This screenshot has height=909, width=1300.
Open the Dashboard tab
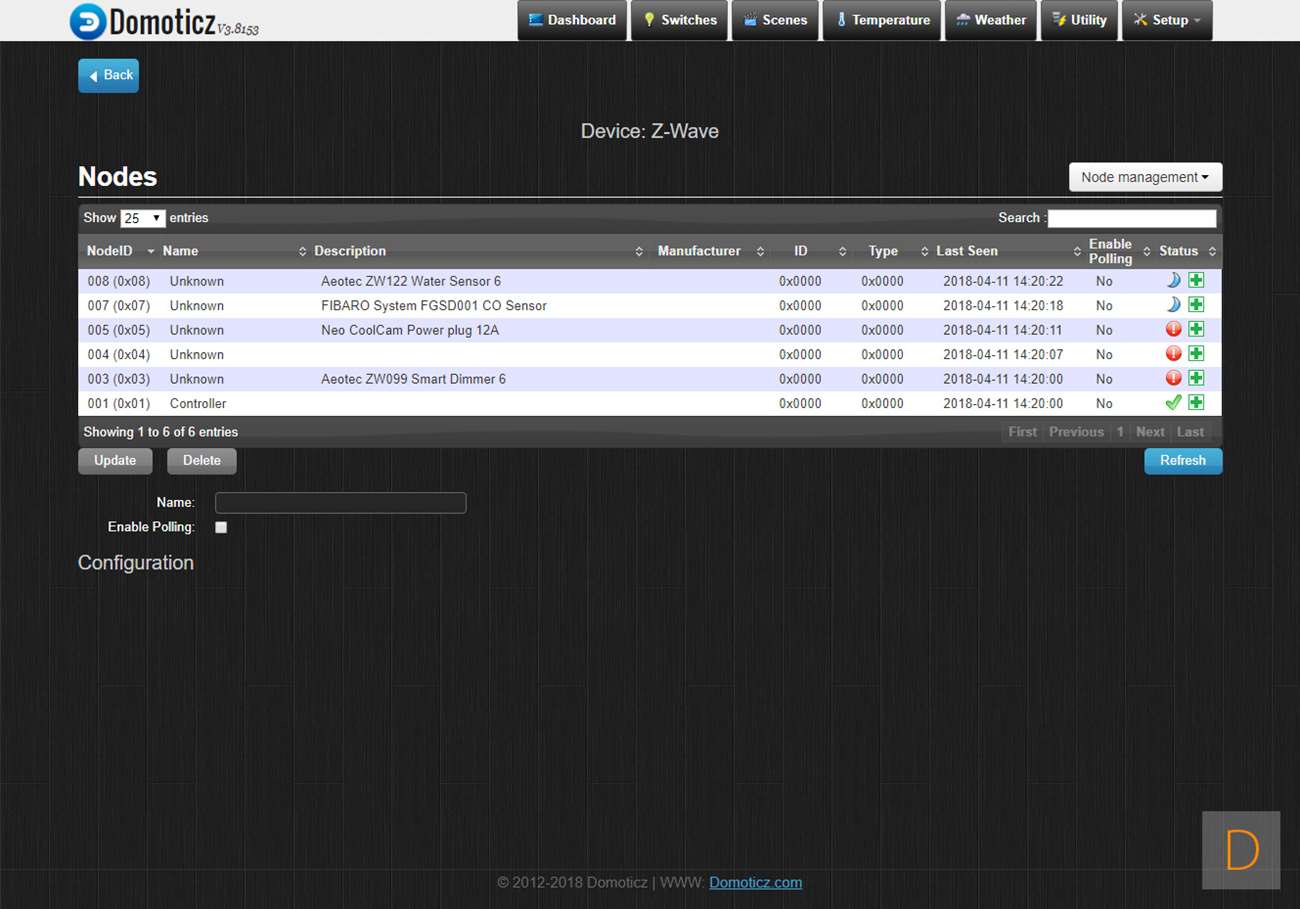[572, 20]
